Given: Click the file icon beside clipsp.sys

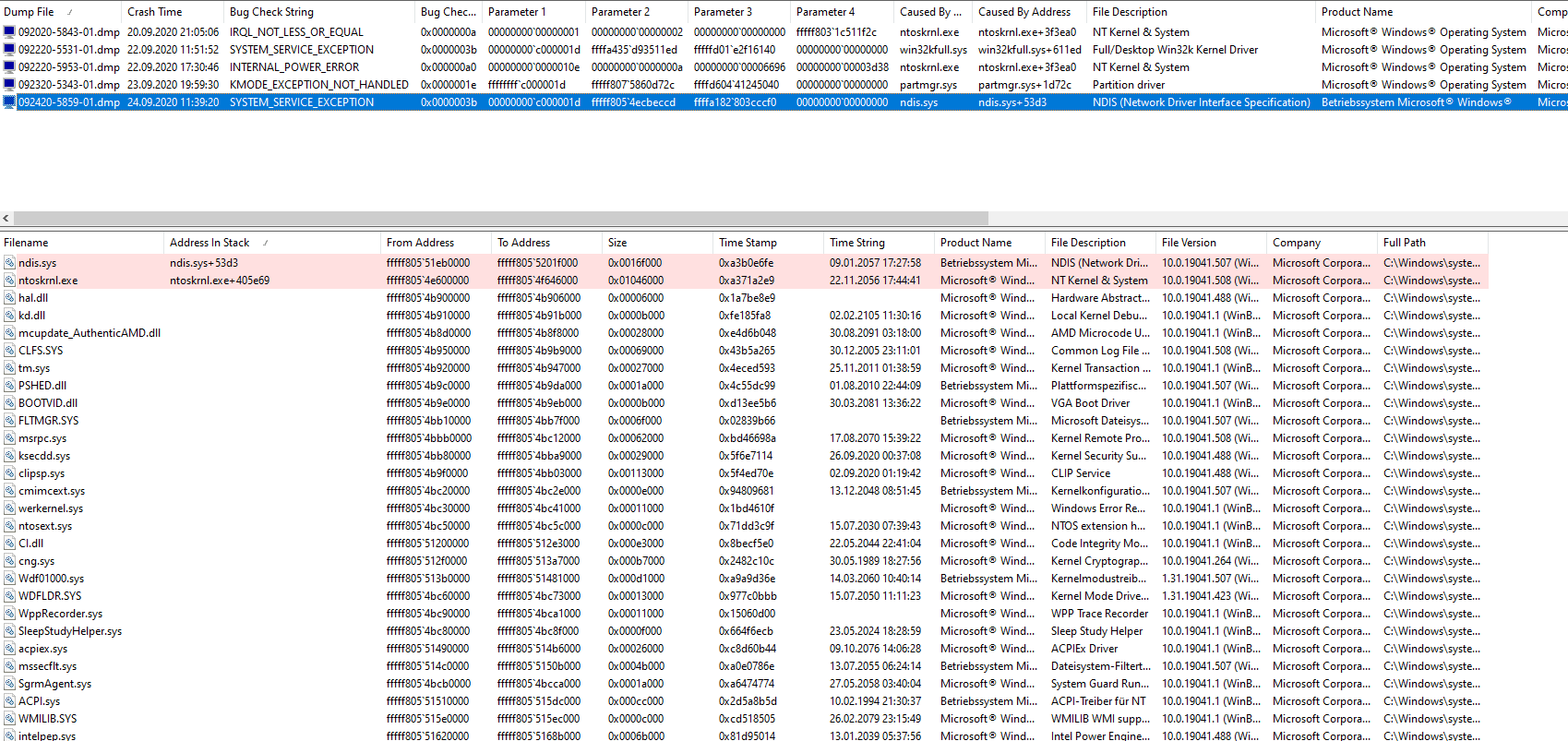Looking at the screenshot, I should coord(9,473).
